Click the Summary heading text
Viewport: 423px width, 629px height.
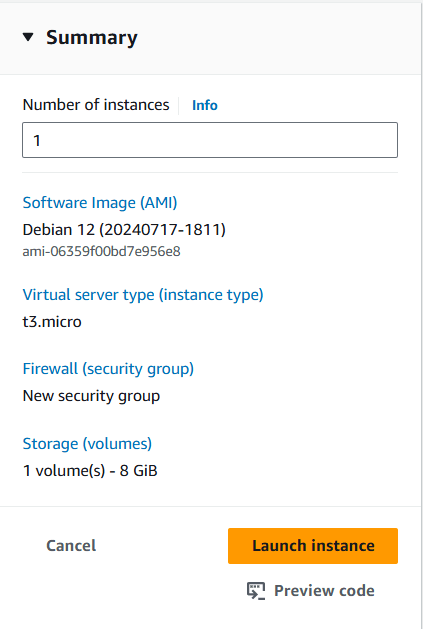pos(92,38)
